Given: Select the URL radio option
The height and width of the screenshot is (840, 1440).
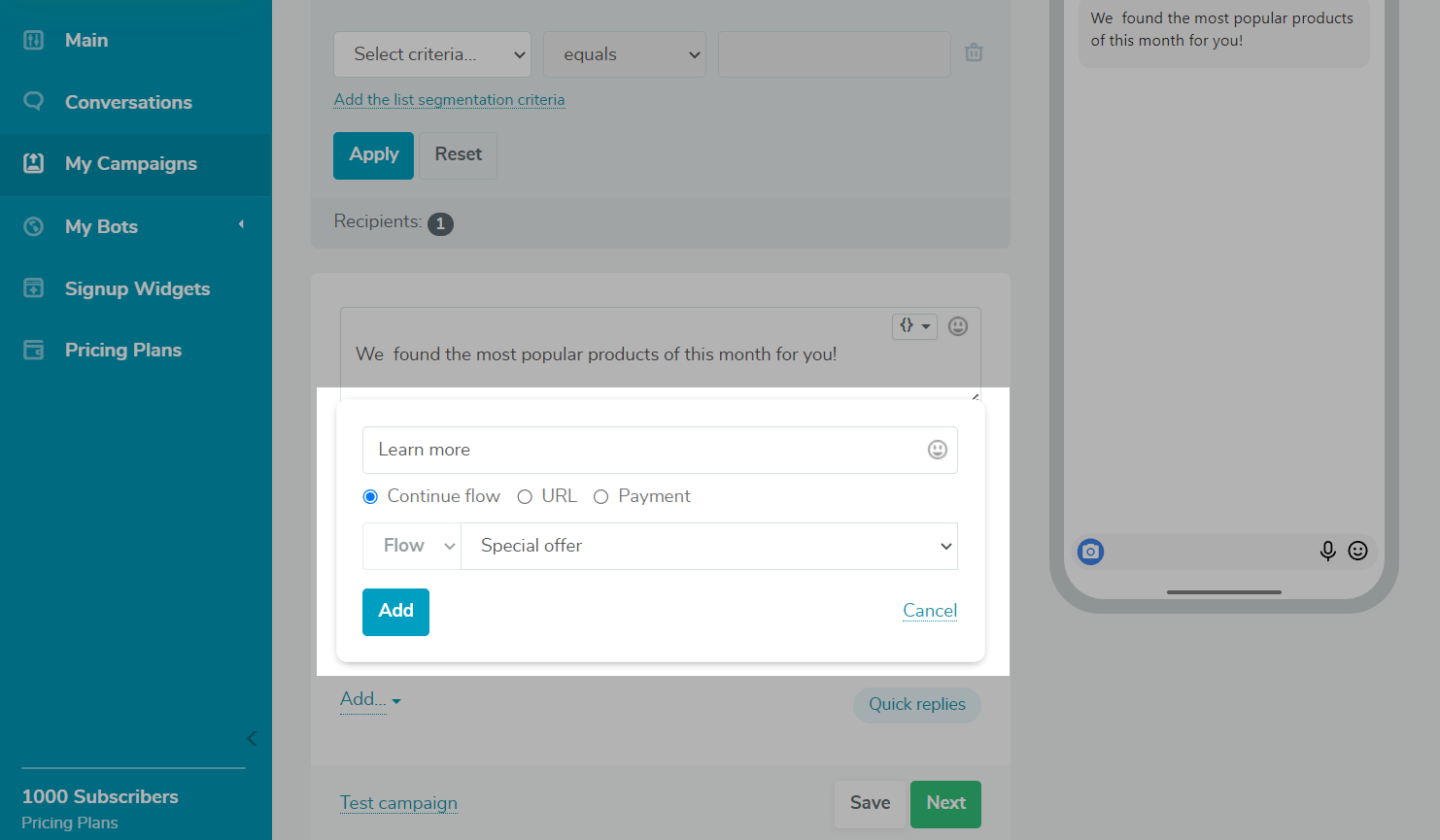Looking at the screenshot, I should (x=525, y=497).
